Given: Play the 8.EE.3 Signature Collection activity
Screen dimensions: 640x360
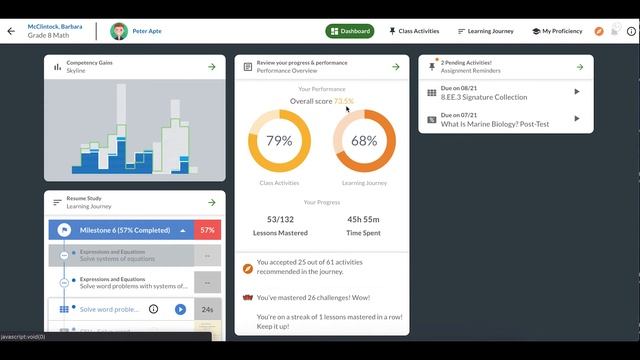Looking at the screenshot, I should (577, 92).
